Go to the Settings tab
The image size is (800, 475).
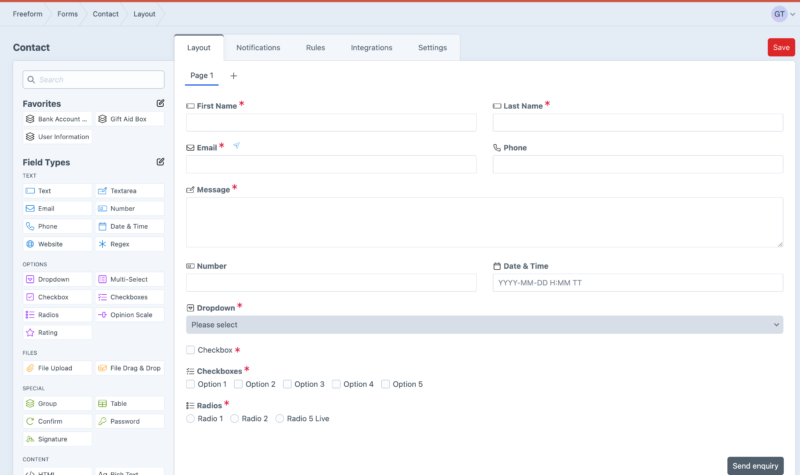point(432,48)
